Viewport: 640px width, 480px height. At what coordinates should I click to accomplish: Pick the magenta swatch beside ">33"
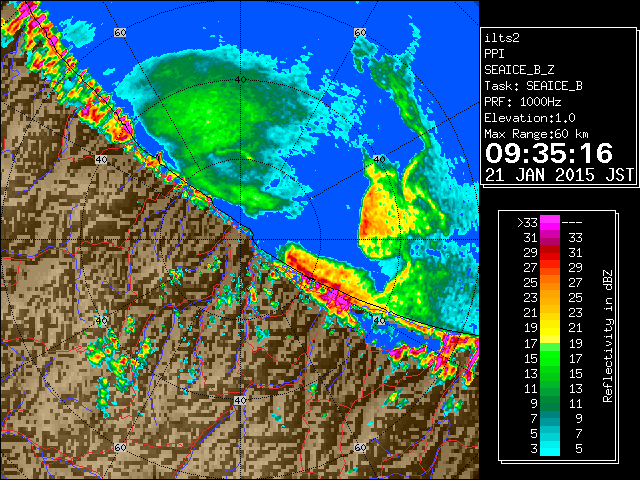pos(550,223)
